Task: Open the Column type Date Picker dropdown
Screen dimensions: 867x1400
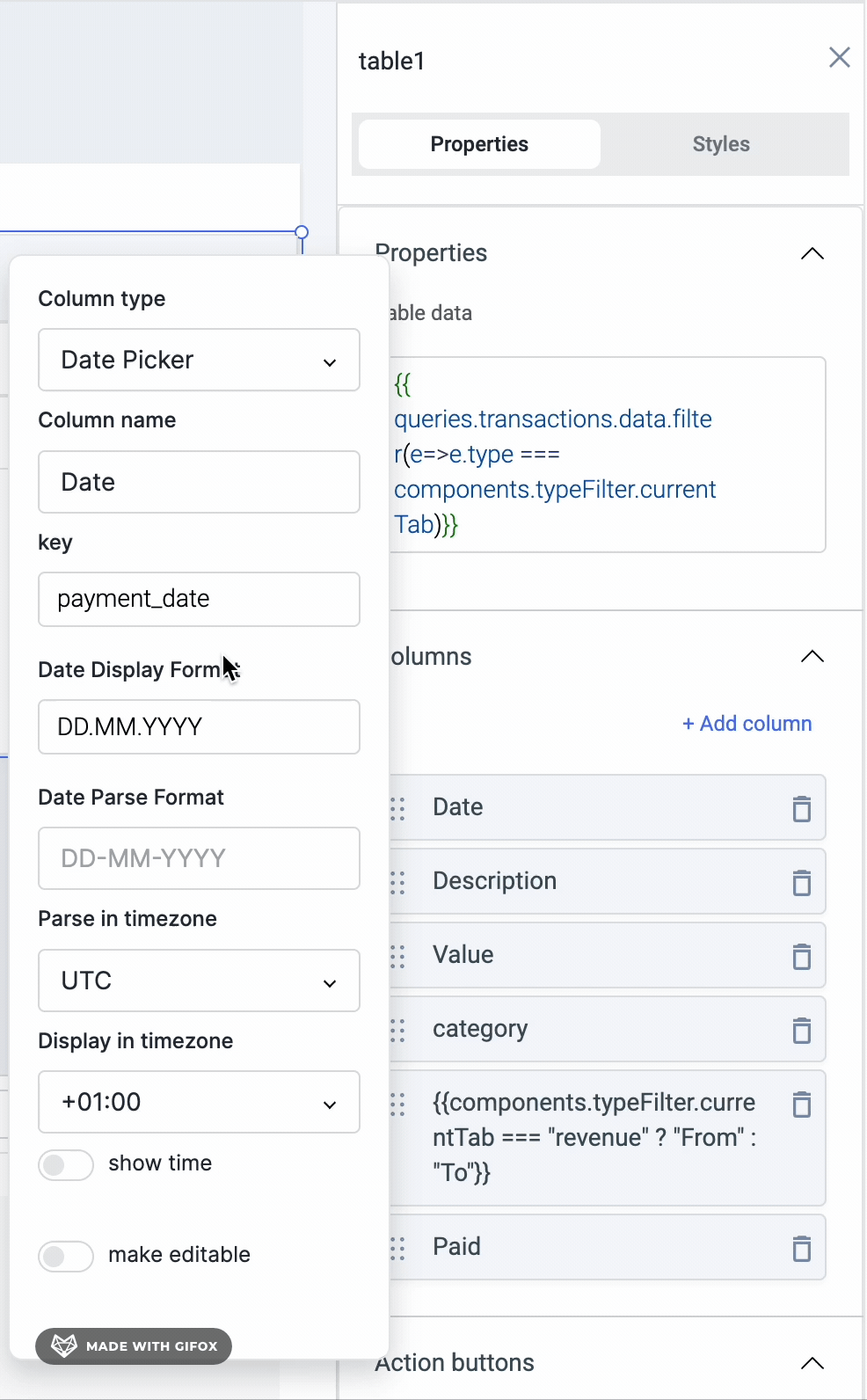Action: [x=200, y=360]
